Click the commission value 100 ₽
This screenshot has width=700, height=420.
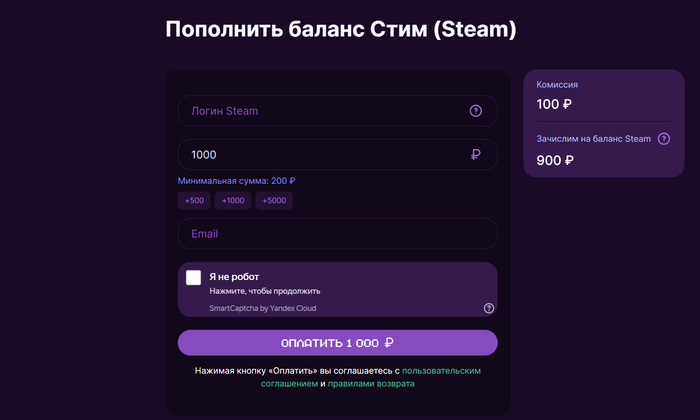554,104
